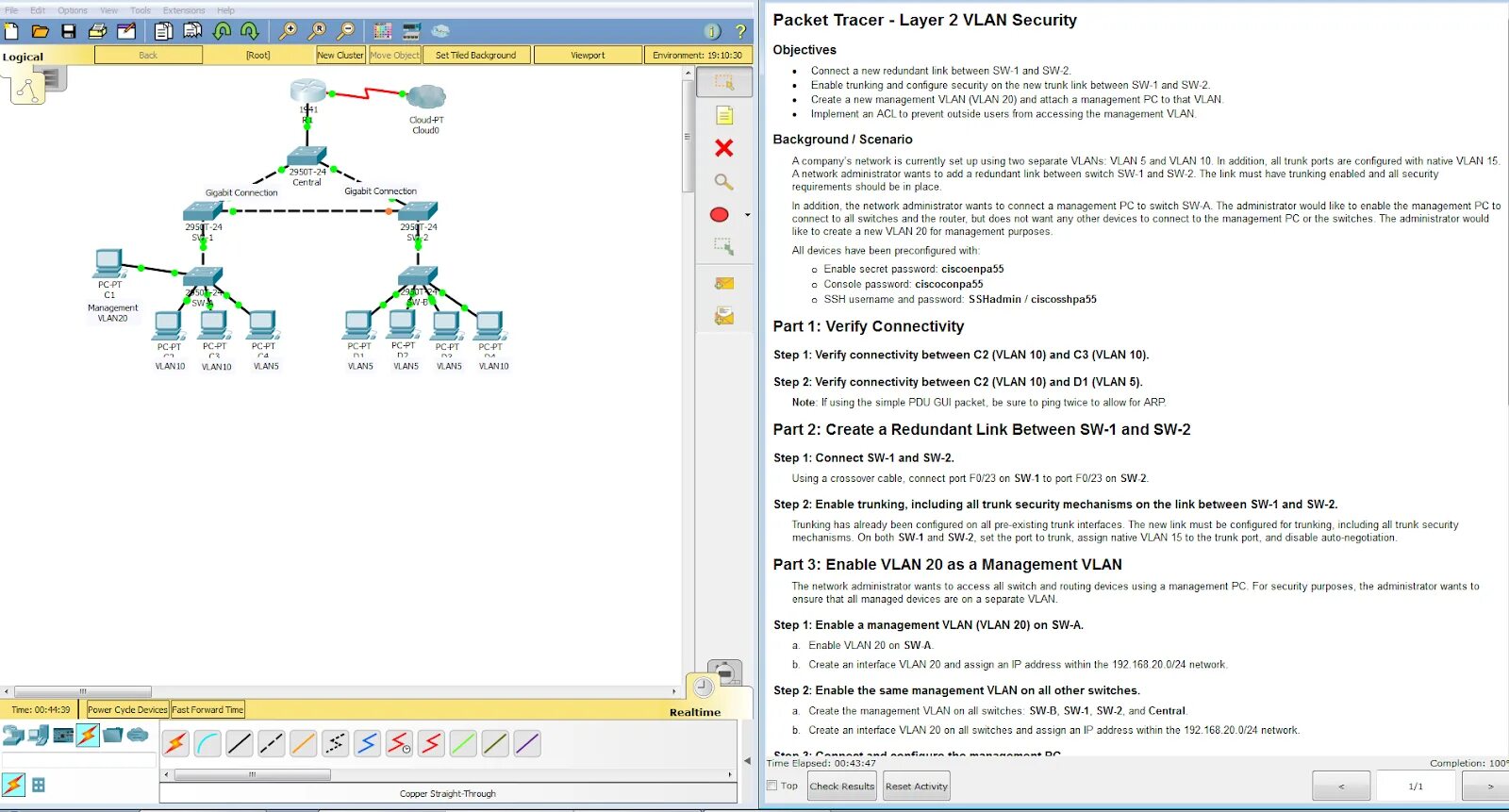Viewport: 1509px width, 812px height.
Task: Choose automatic connection type lightning
Action: (175, 743)
